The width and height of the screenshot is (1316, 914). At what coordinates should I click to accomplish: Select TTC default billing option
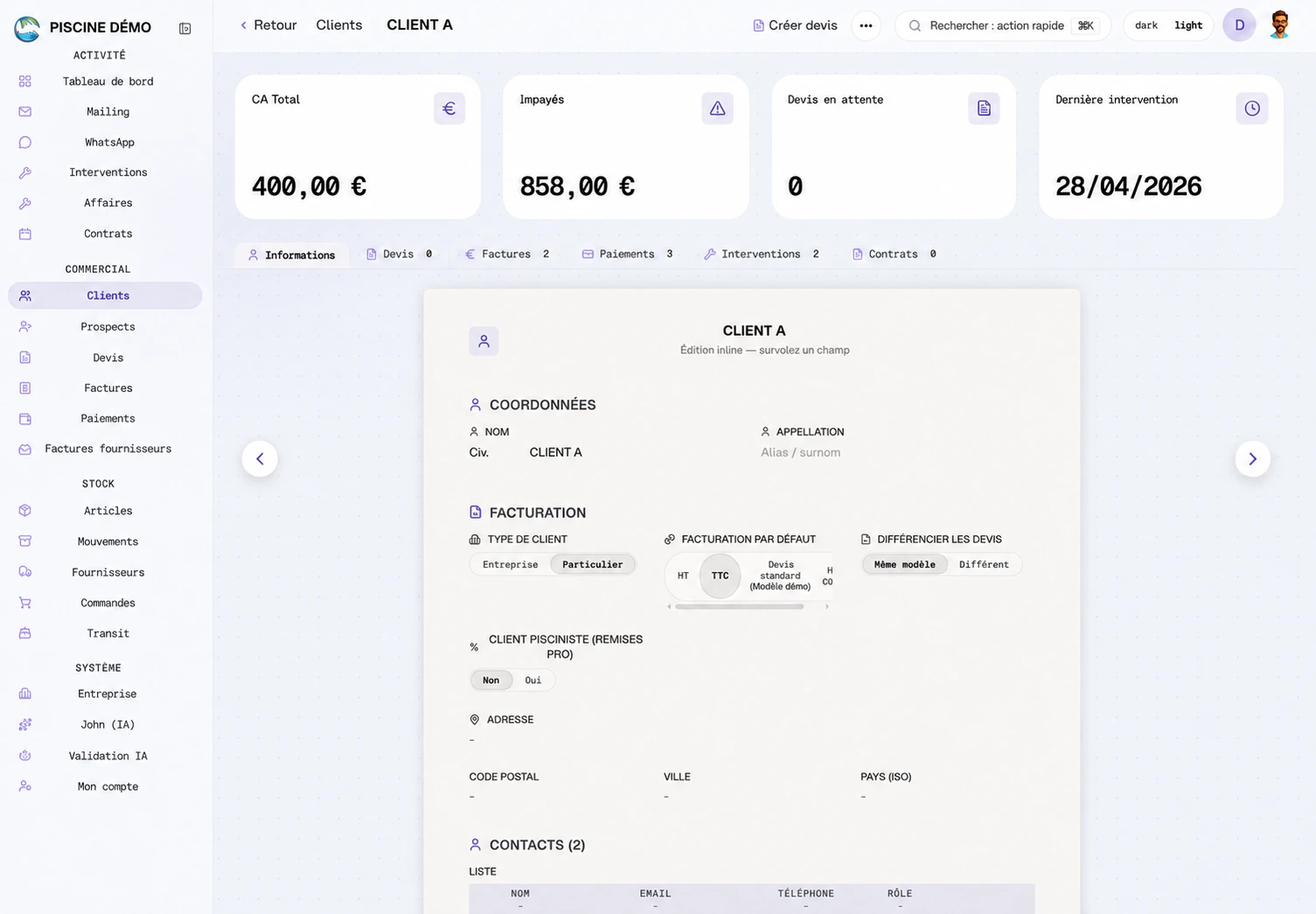(x=721, y=576)
